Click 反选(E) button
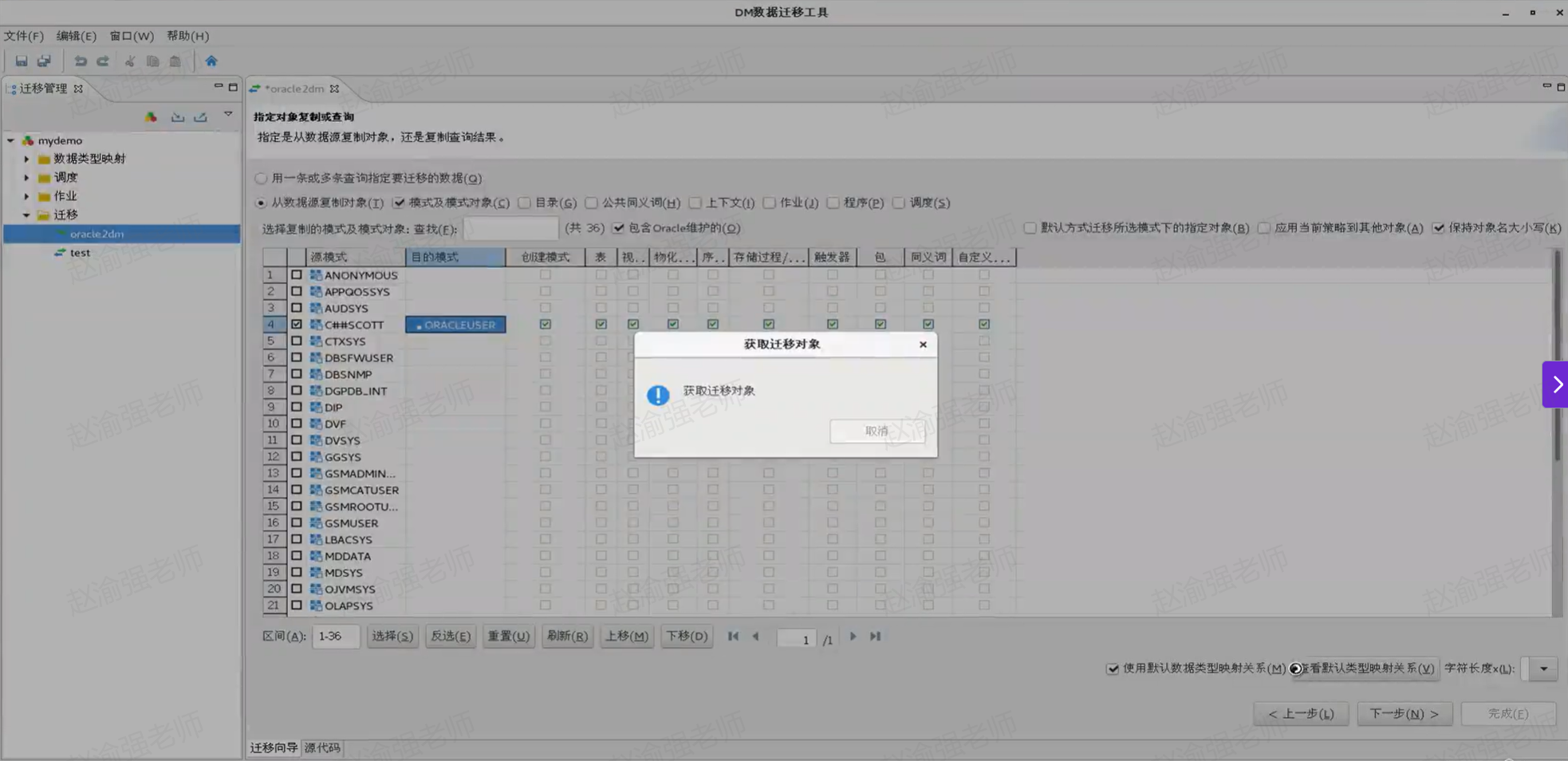 pyautogui.click(x=451, y=636)
